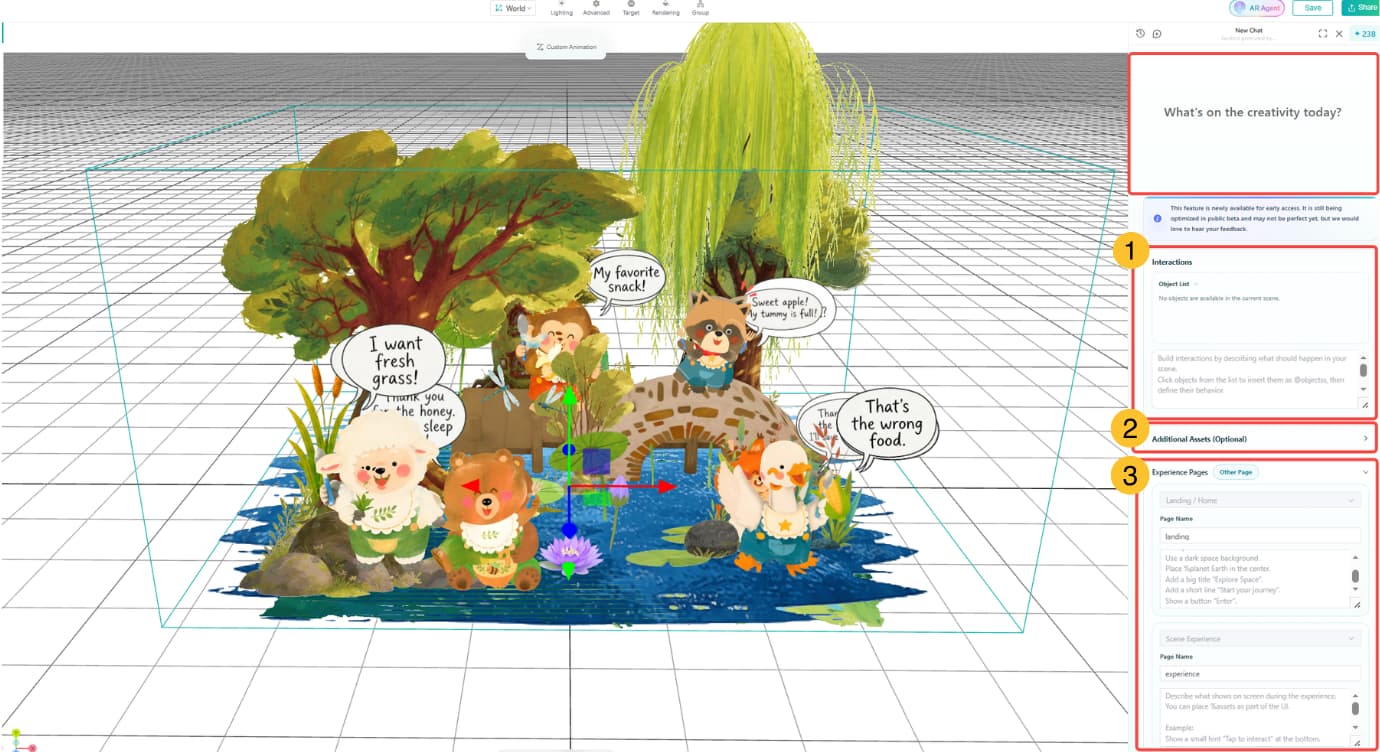Screen dimensions: 1380x752
Task: Click the Custom Animation button
Action: (566, 47)
